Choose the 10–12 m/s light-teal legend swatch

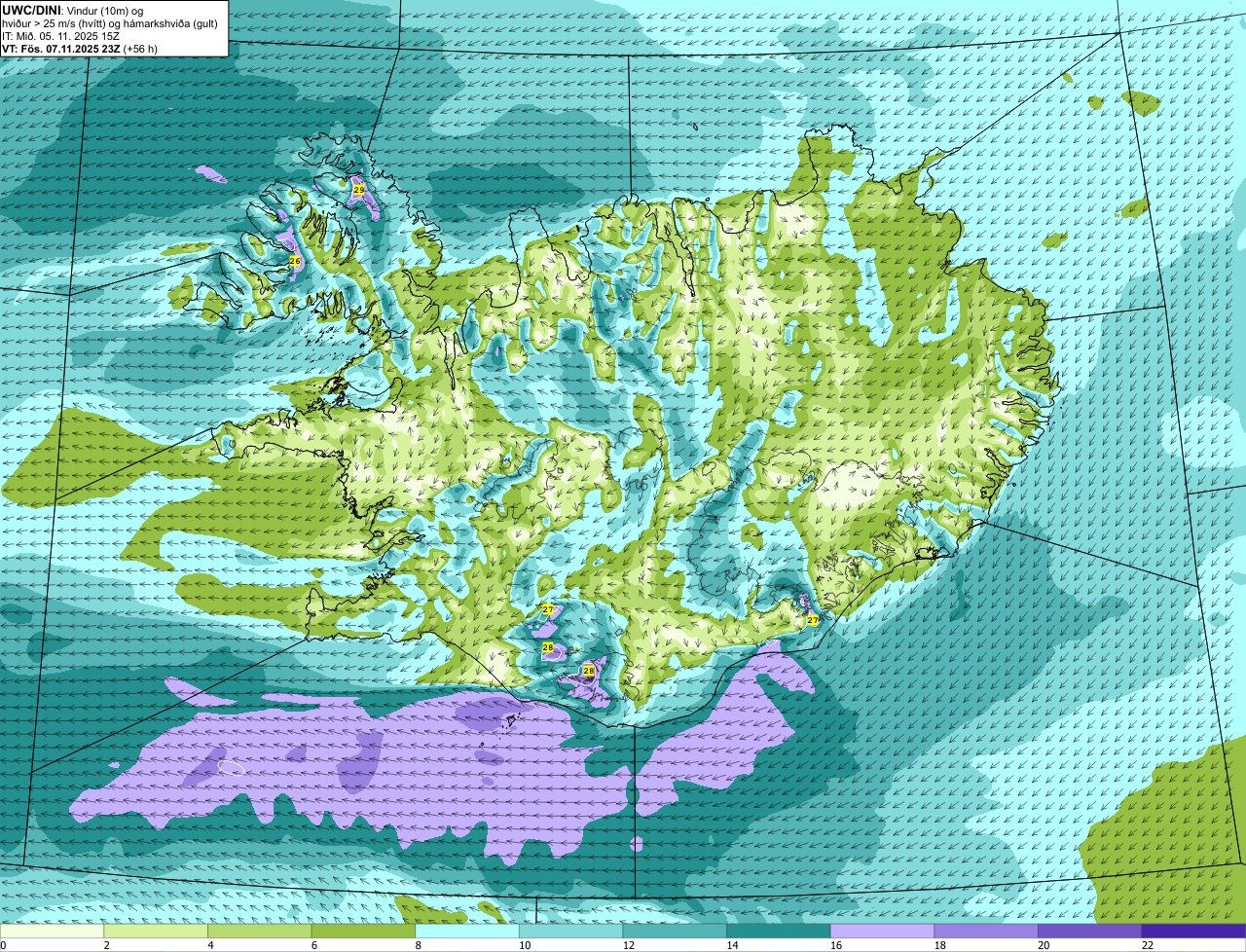click(x=570, y=932)
